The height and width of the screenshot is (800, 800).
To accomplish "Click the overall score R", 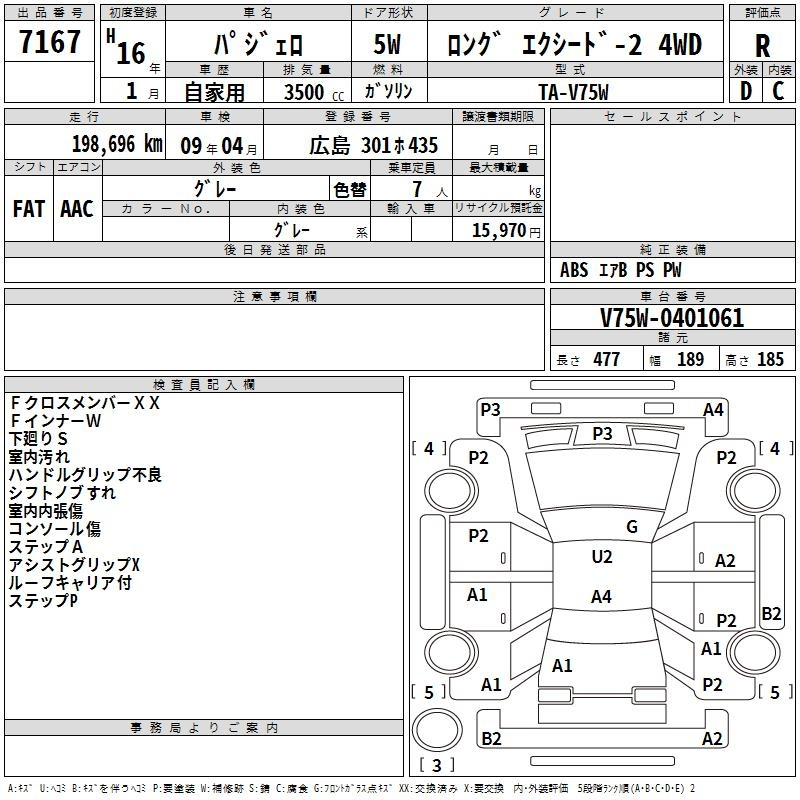I will pyautogui.click(x=762, y=46).
